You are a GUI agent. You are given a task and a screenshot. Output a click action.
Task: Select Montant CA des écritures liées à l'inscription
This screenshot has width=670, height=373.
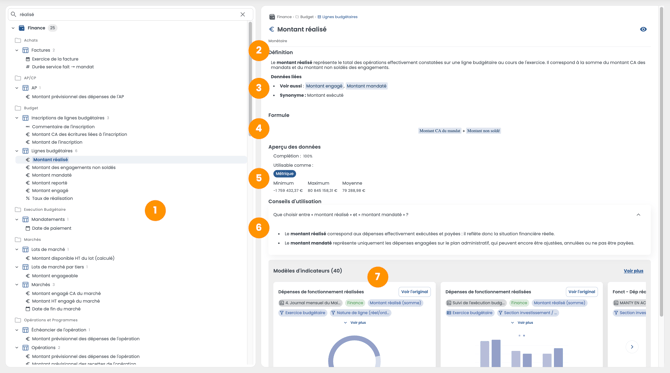click(79, 134)
